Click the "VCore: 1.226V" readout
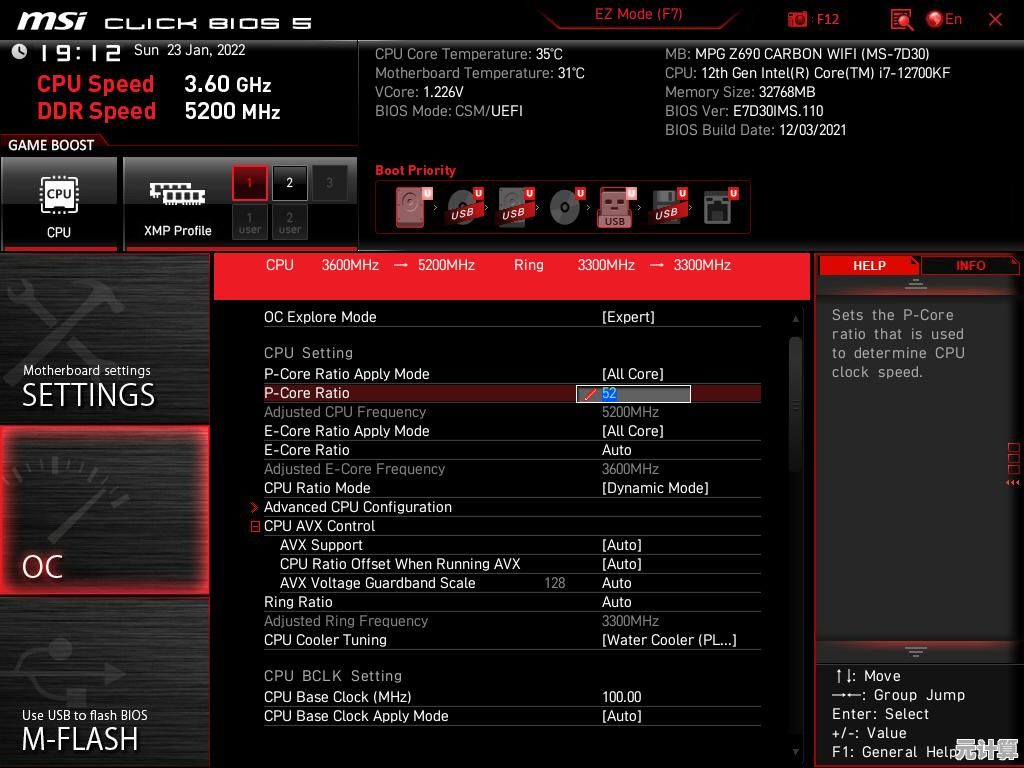This screenshot has width=1024, height=768. point(419,92)
